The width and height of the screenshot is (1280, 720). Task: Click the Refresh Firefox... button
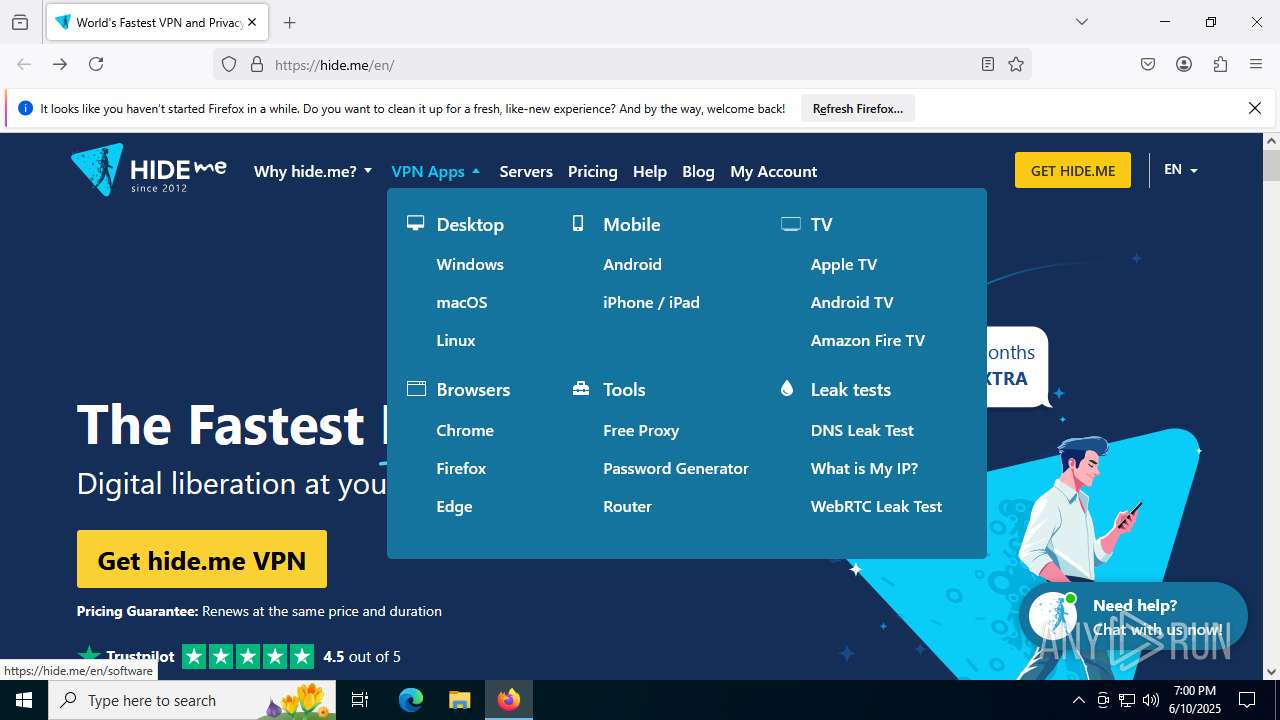coord(858,108)
